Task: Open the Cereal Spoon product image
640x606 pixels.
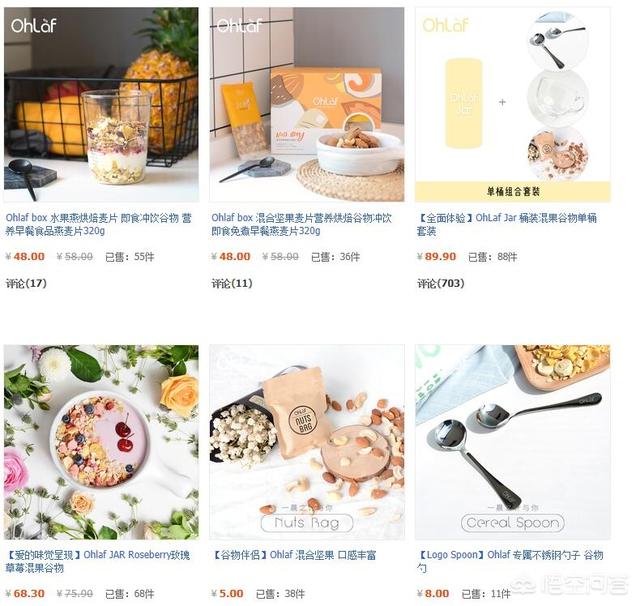Action: coord(513,442)
